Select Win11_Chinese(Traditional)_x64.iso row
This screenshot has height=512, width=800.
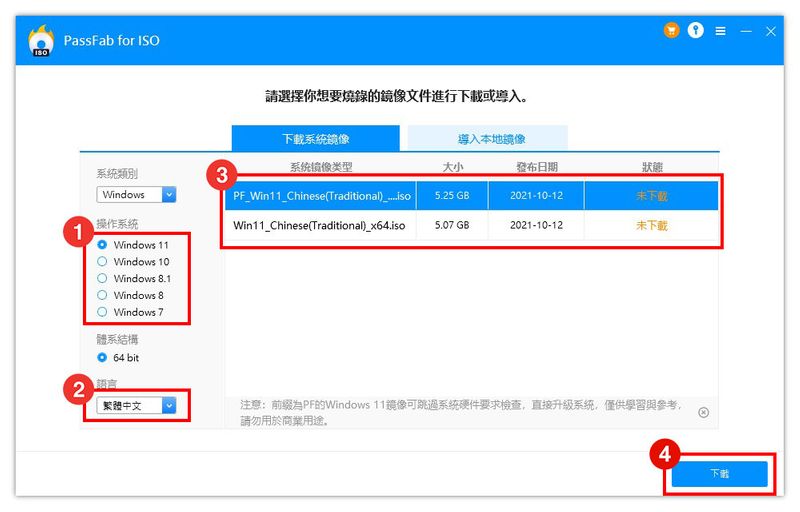(472, 225)
